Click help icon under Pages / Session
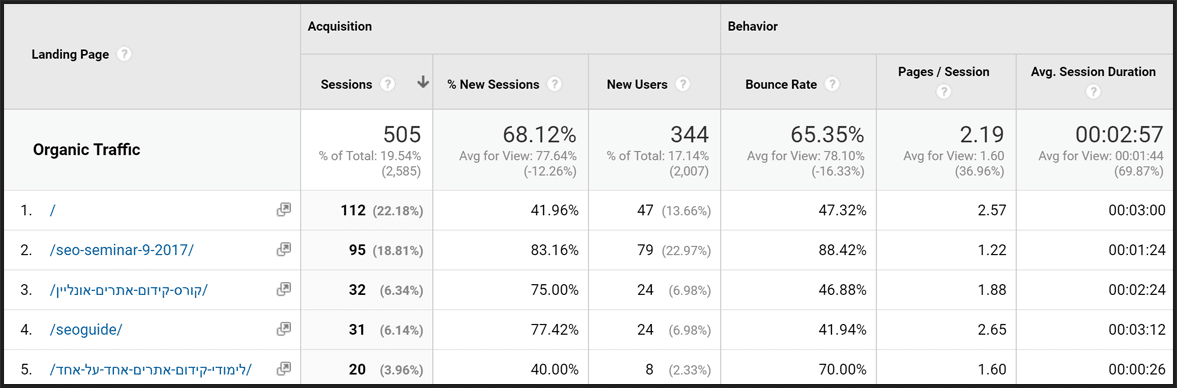Screen dimensions: 1177x388 click(x=944, y=92)
